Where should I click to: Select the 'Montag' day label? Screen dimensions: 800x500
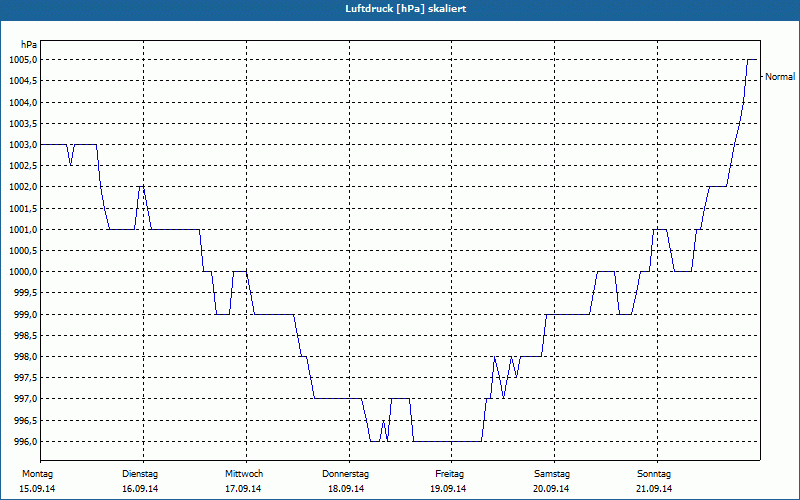coord(37,474)
